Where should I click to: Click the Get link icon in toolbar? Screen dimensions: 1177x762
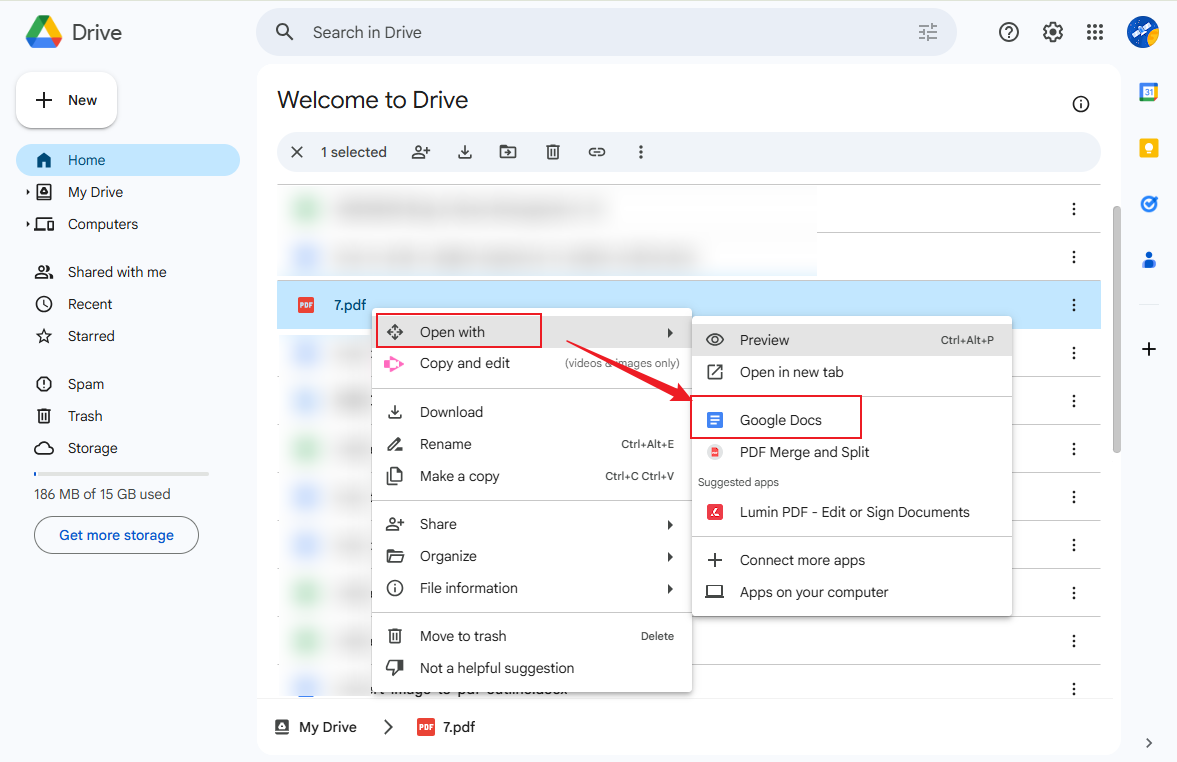[597, 152]
